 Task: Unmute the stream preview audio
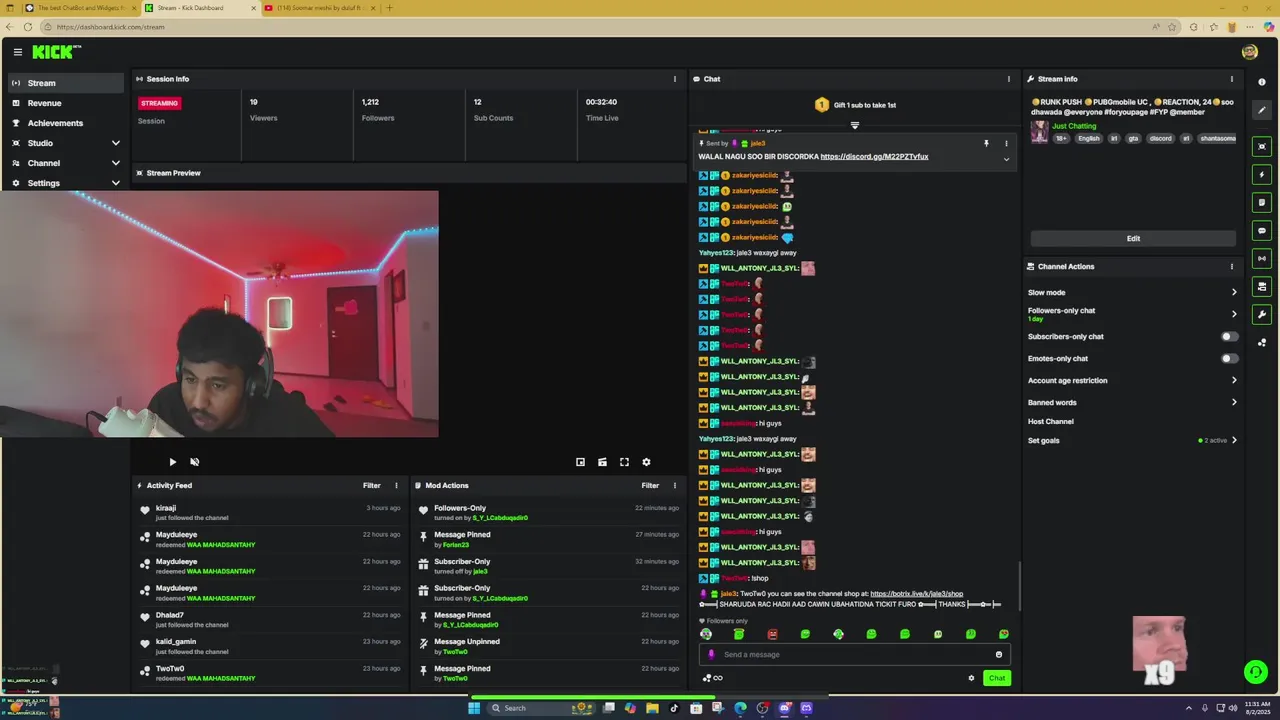[x=194, y=462]
